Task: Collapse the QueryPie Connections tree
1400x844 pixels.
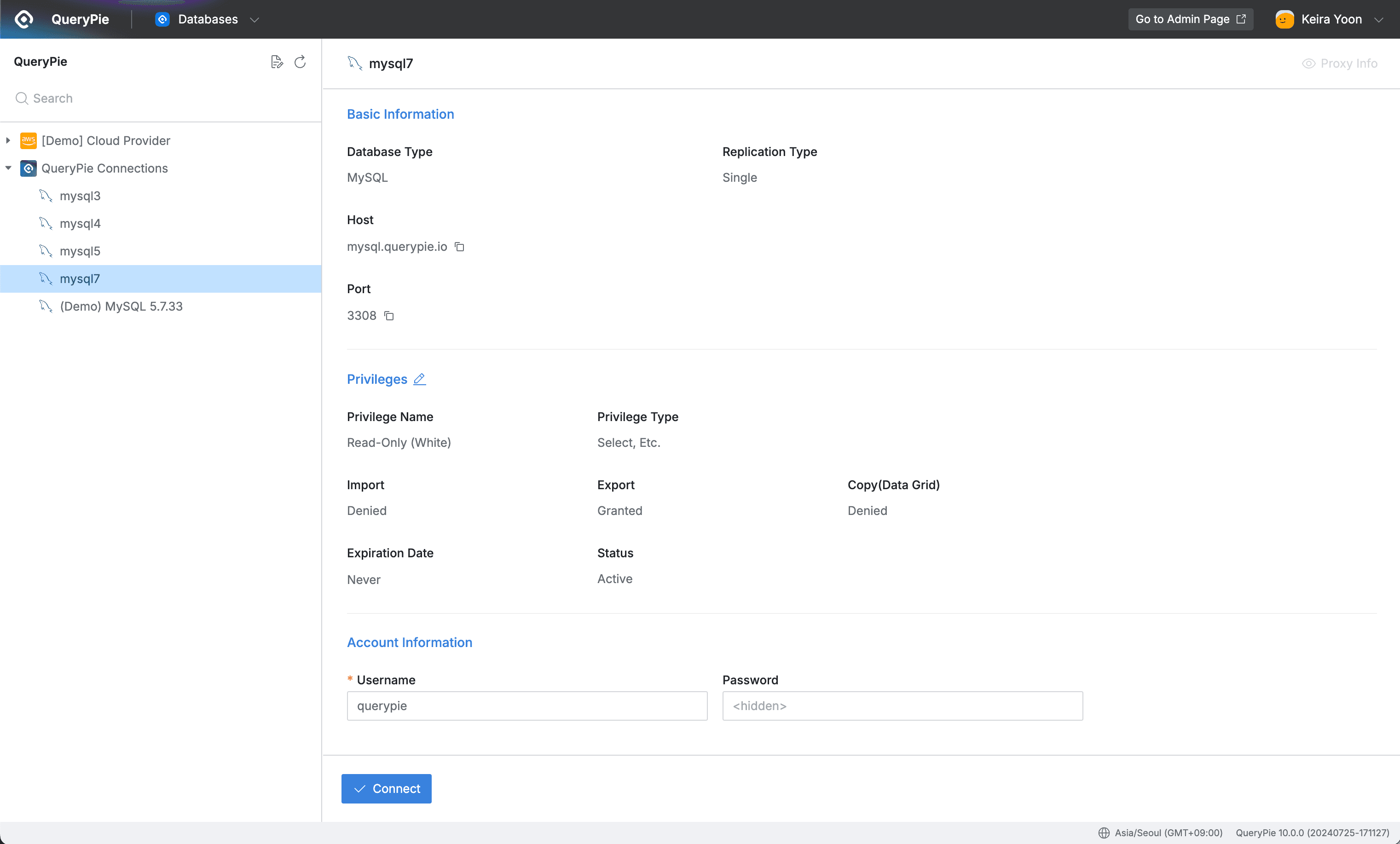Action: tap(8, 168)
